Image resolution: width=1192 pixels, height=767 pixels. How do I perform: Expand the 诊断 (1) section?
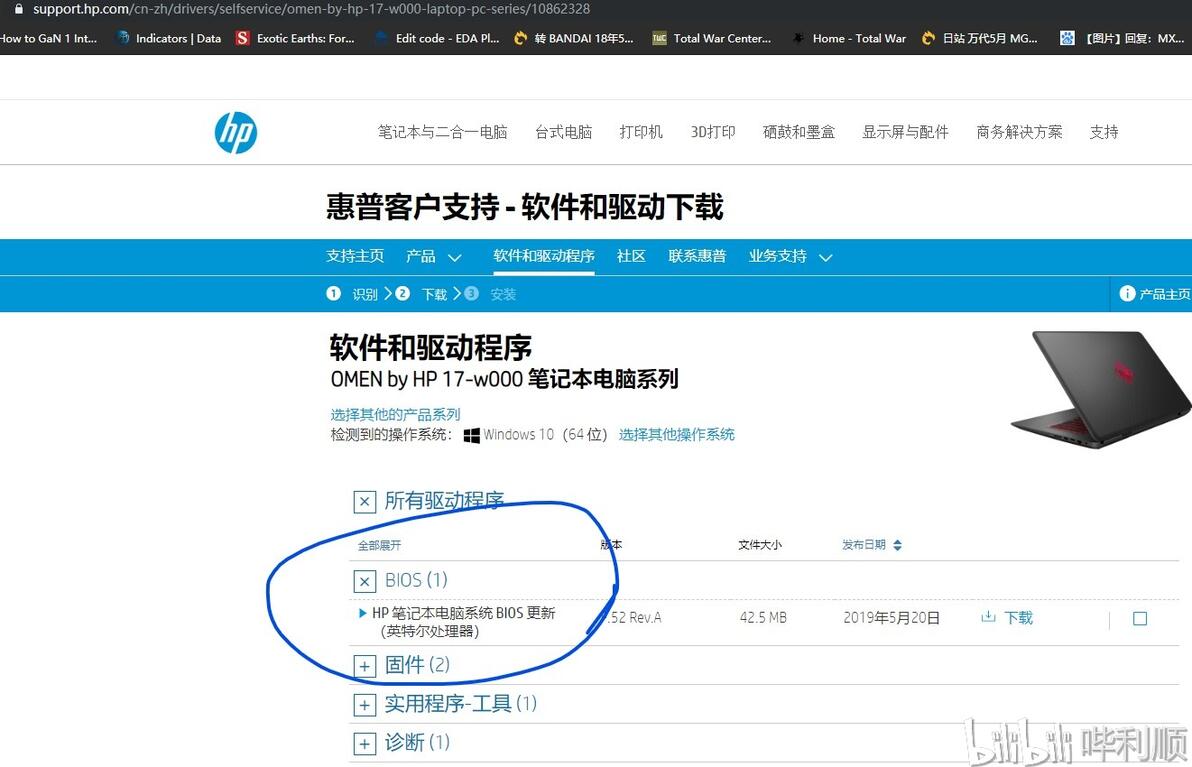pyautogui.click(x=365, y=743)
